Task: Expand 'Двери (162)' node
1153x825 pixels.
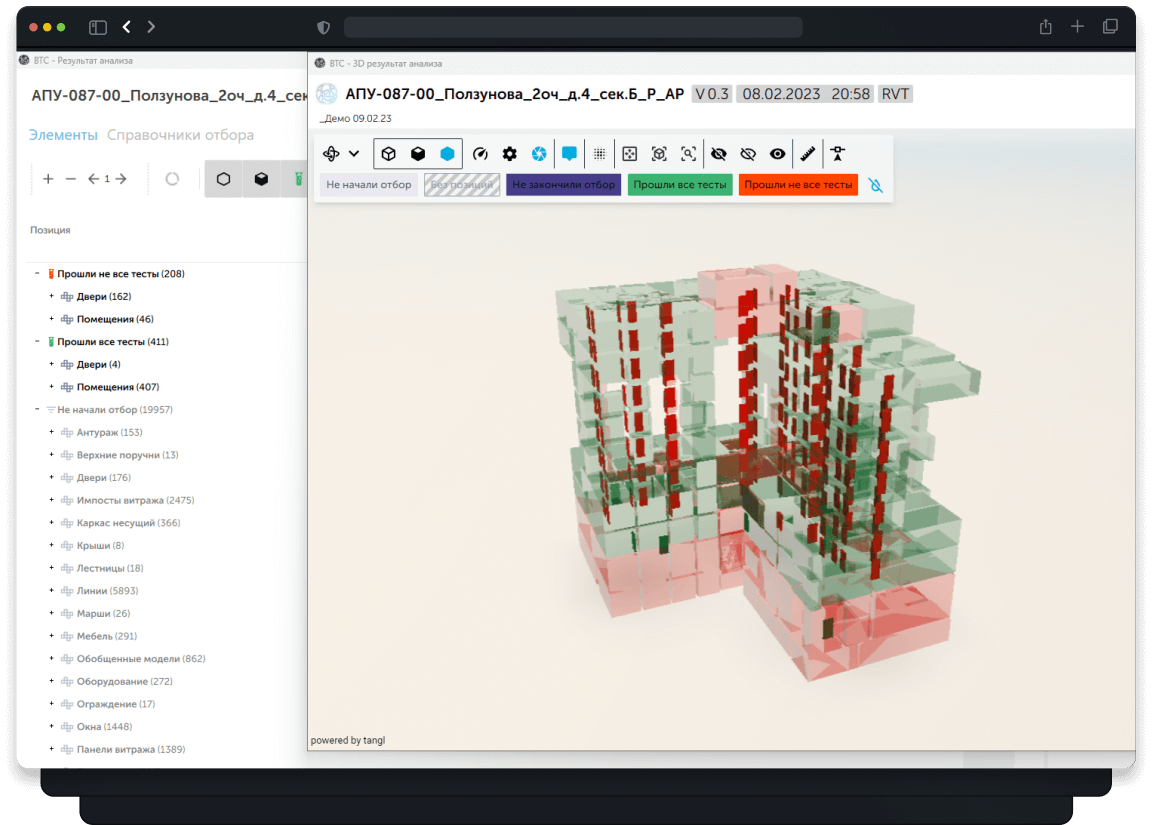Action: (x=51, y=296)
